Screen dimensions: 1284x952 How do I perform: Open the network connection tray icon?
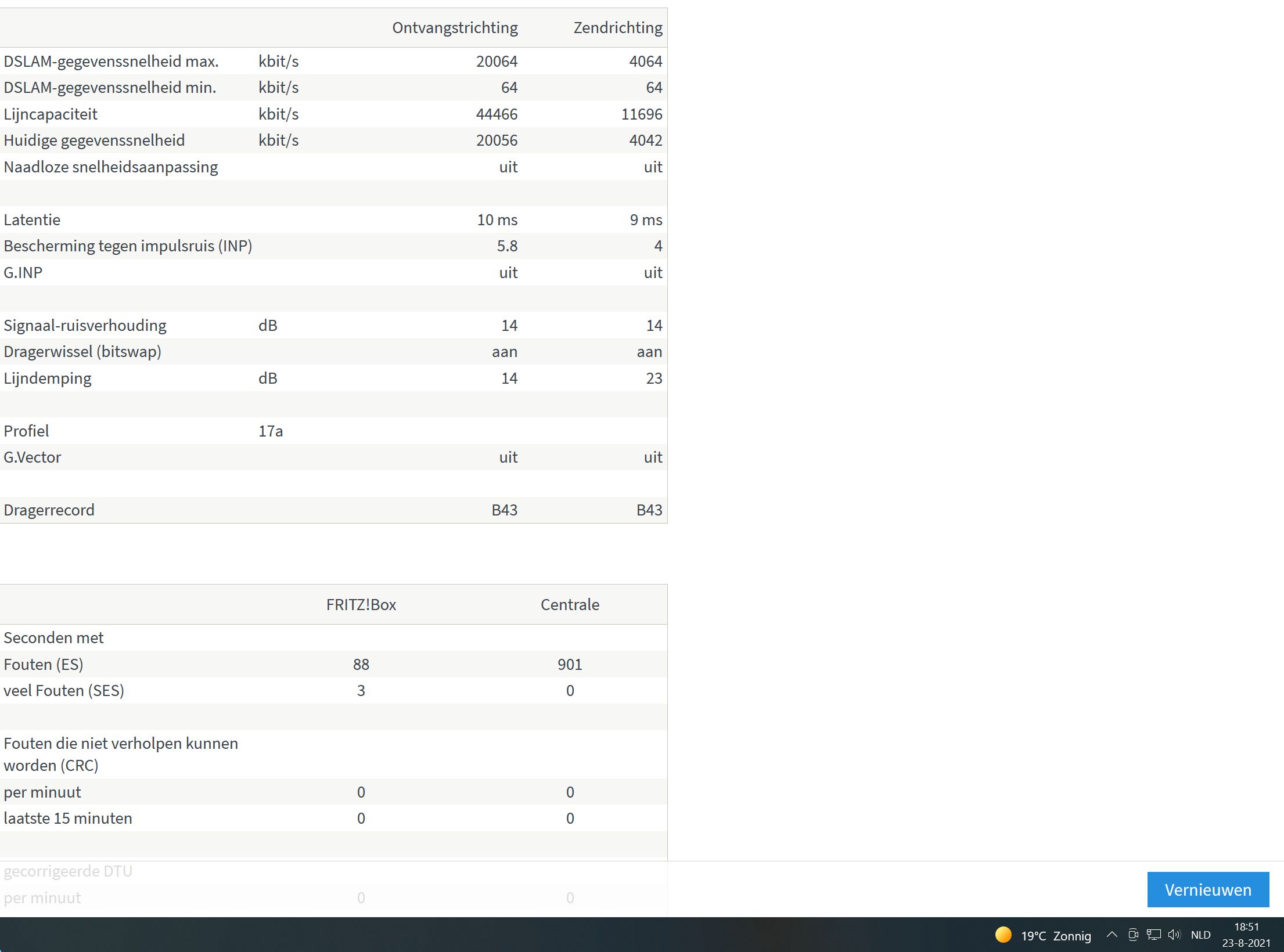[1153, 935]
